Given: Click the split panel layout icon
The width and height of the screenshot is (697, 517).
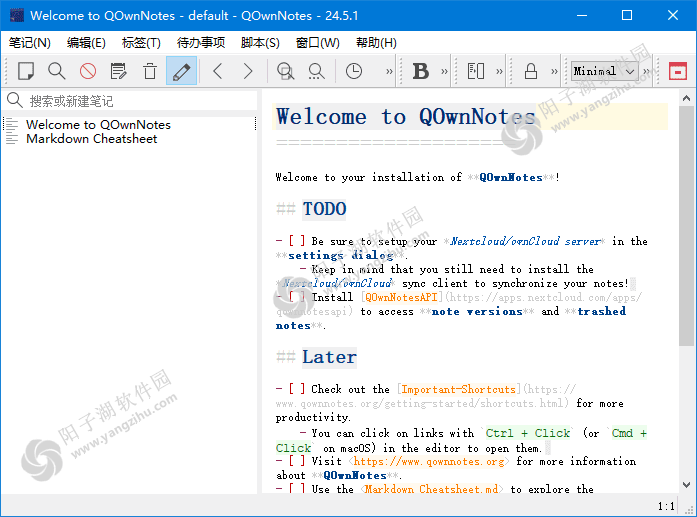Looking at the screenshot, I should tap(476, 71).
